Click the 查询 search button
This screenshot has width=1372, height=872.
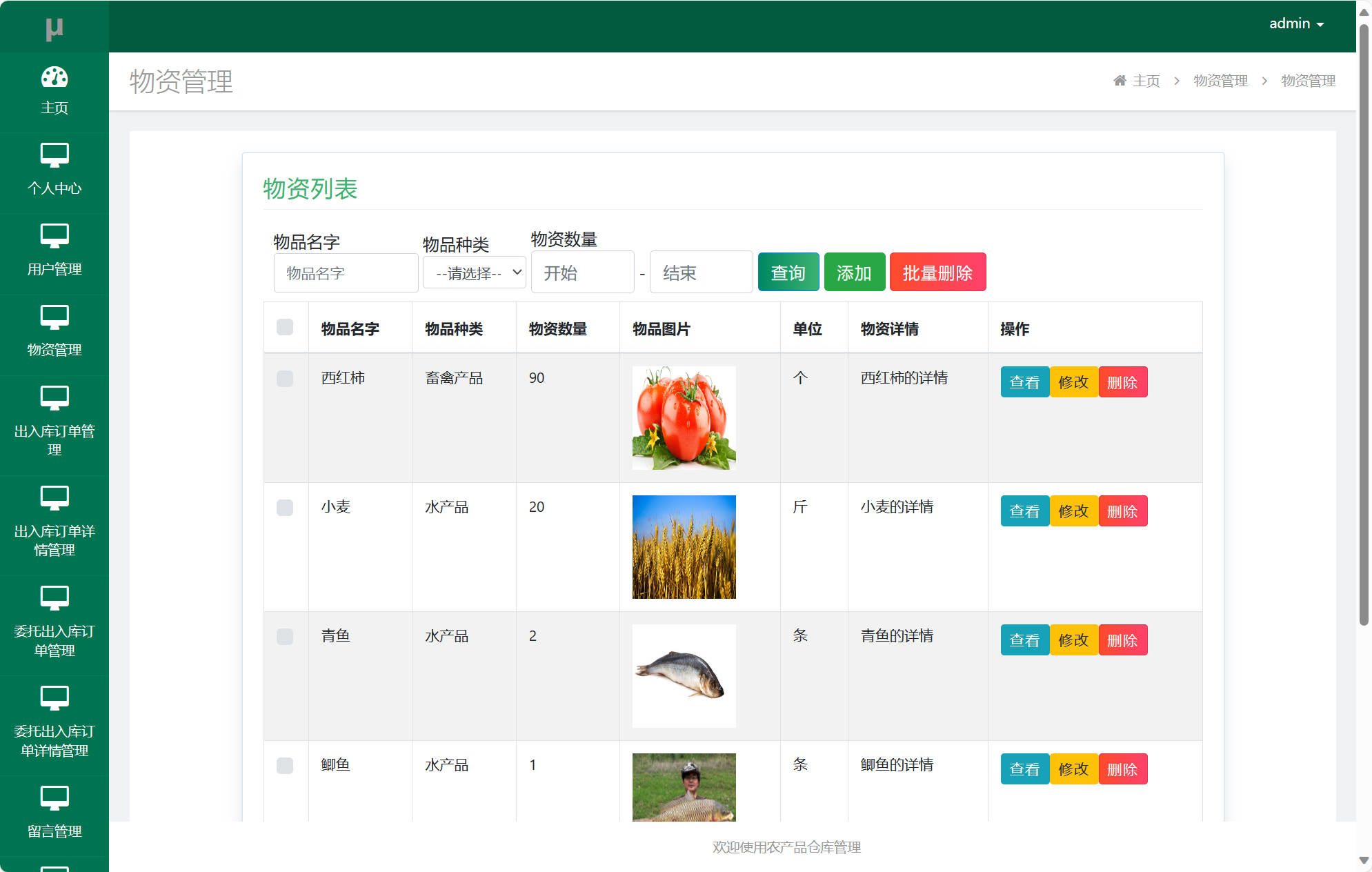click(788, 272)
